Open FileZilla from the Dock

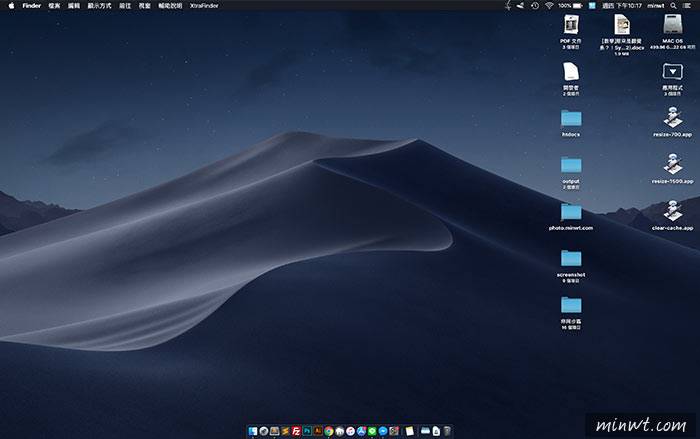coord(296,431)
